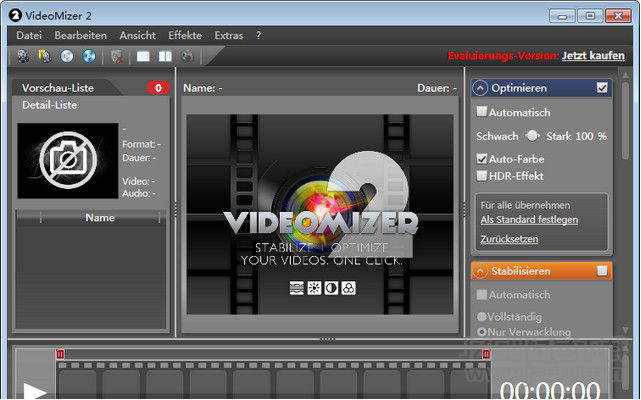This screenshot has width=641, height=400.
Task: Click the Name column header
Action: click(100, 218)
